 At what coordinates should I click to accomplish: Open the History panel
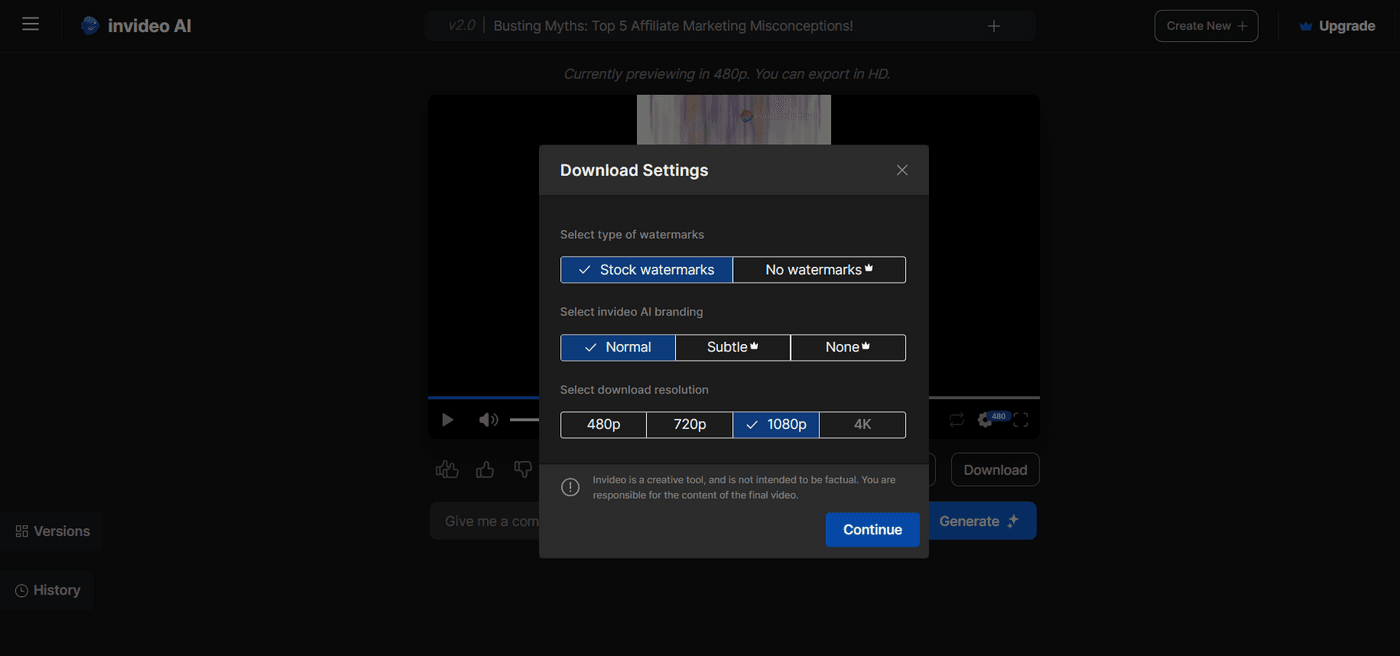47,590
